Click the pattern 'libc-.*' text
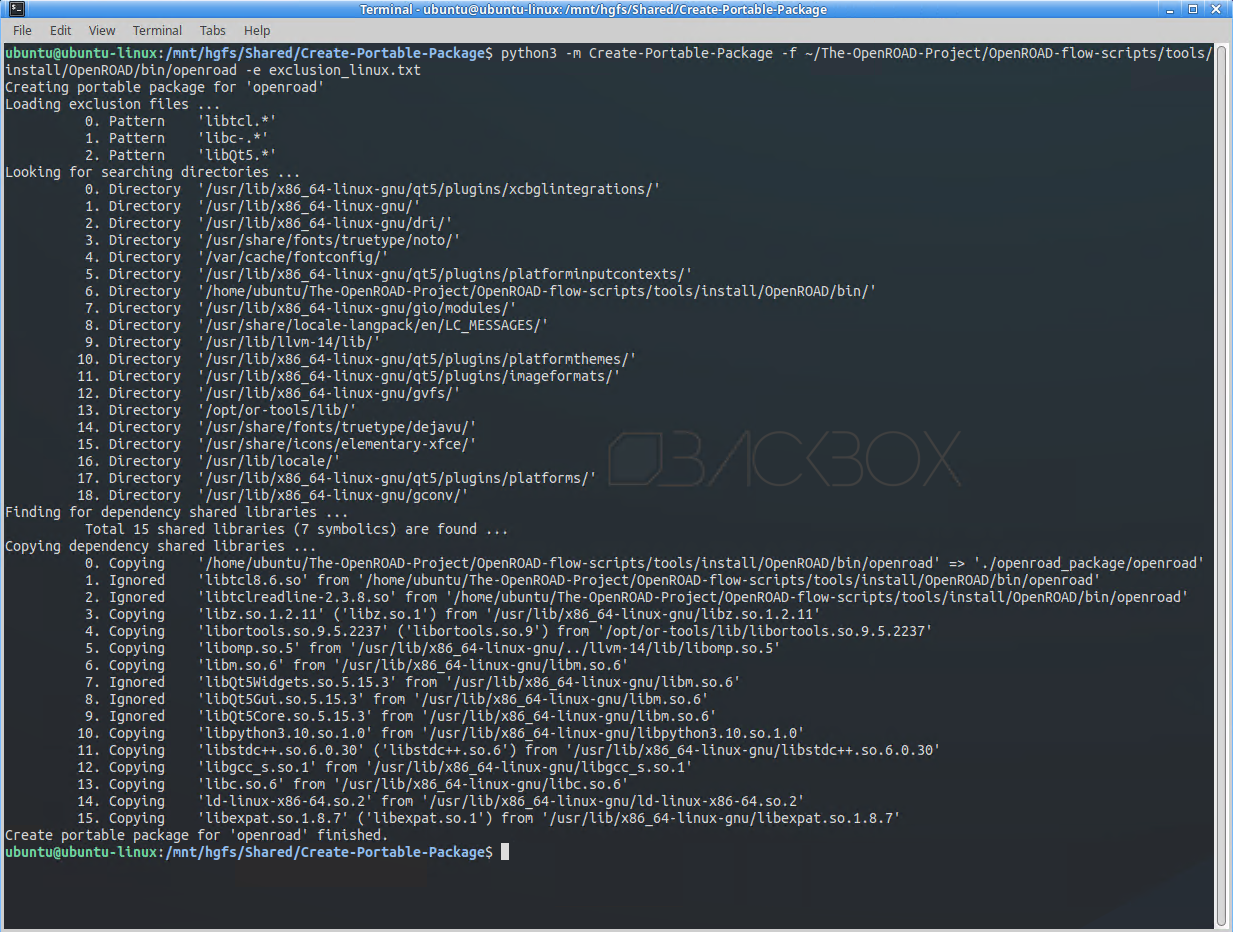Viewport: 1233px width, 932px height. click(233, 138)
